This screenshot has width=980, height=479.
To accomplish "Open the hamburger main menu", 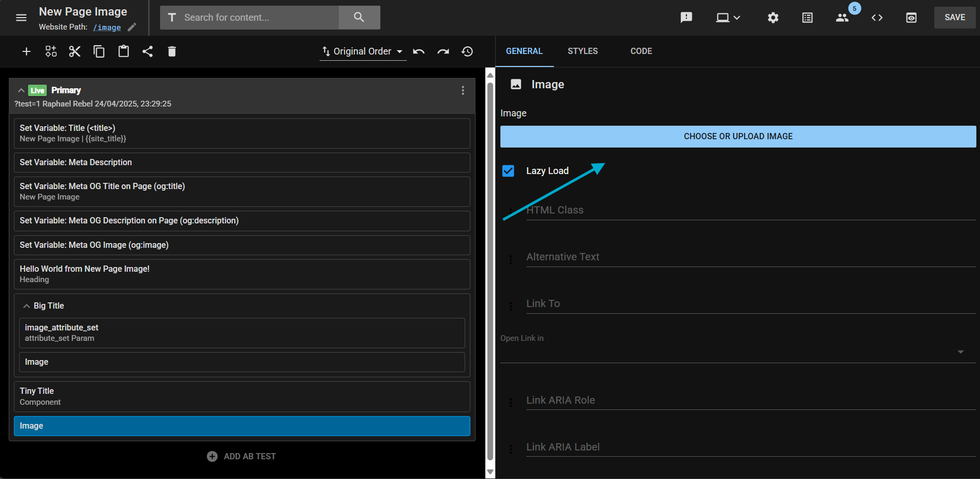I will (x=21, y=18).
